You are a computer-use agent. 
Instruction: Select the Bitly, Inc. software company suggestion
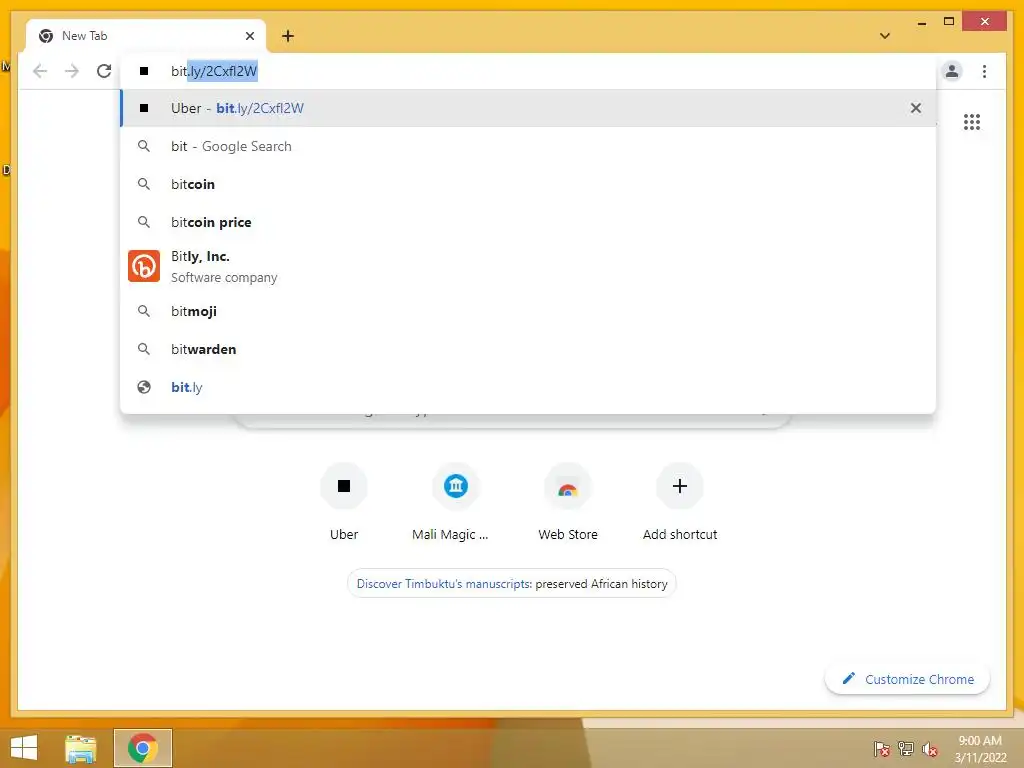coord(528,266)
